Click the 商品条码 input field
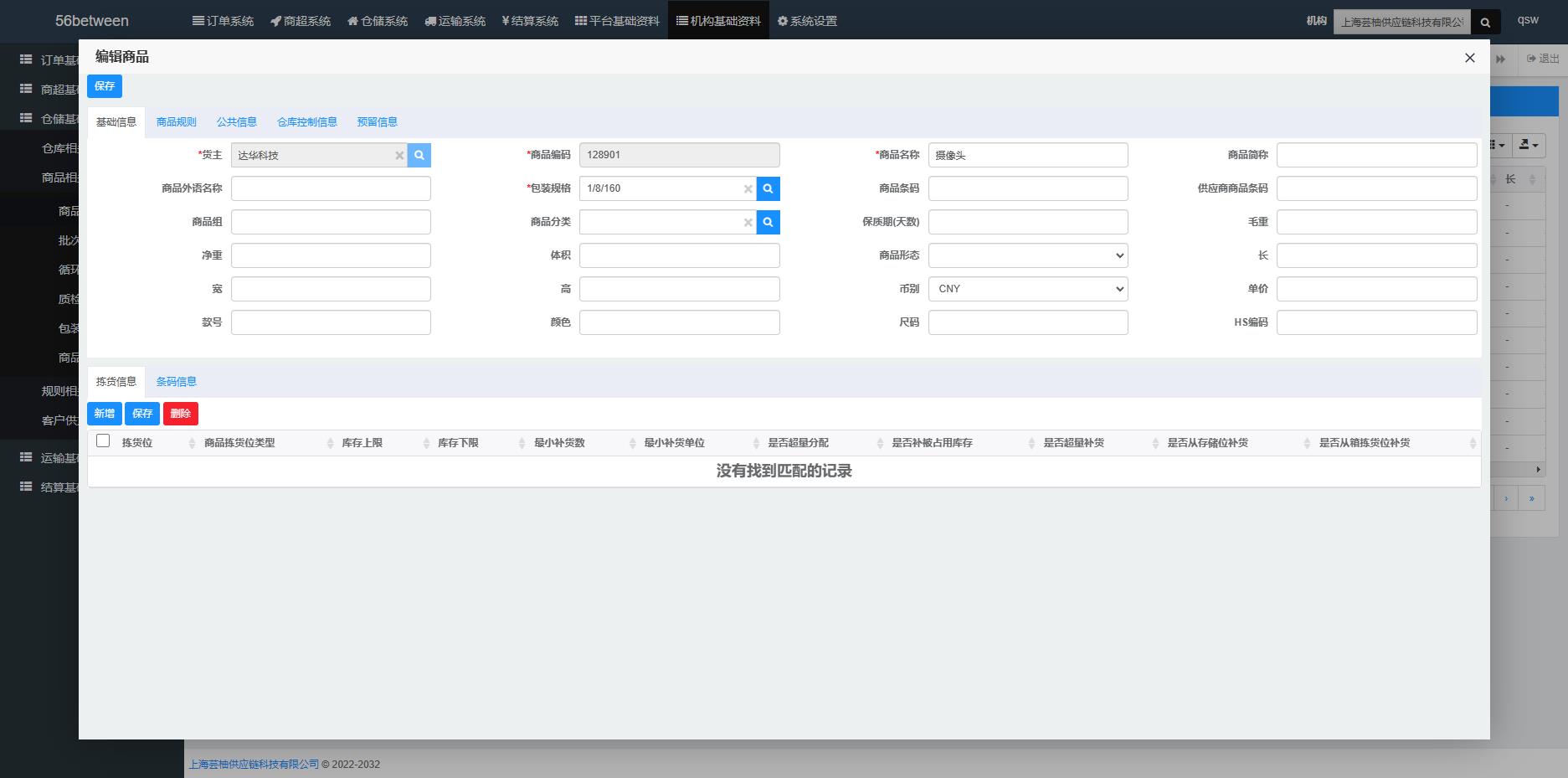Screen dimensions: 1568x778 (x=1028, y=188)
